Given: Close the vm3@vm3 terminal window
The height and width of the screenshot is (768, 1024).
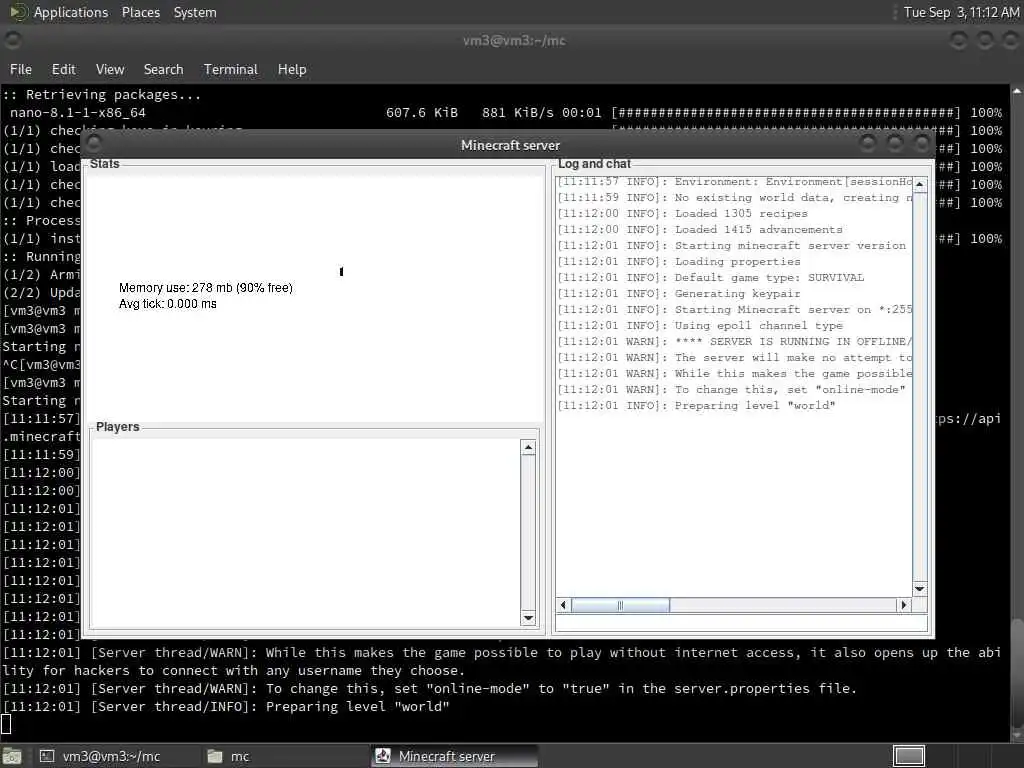Looking at the screenshot, I should (1010, 40).
